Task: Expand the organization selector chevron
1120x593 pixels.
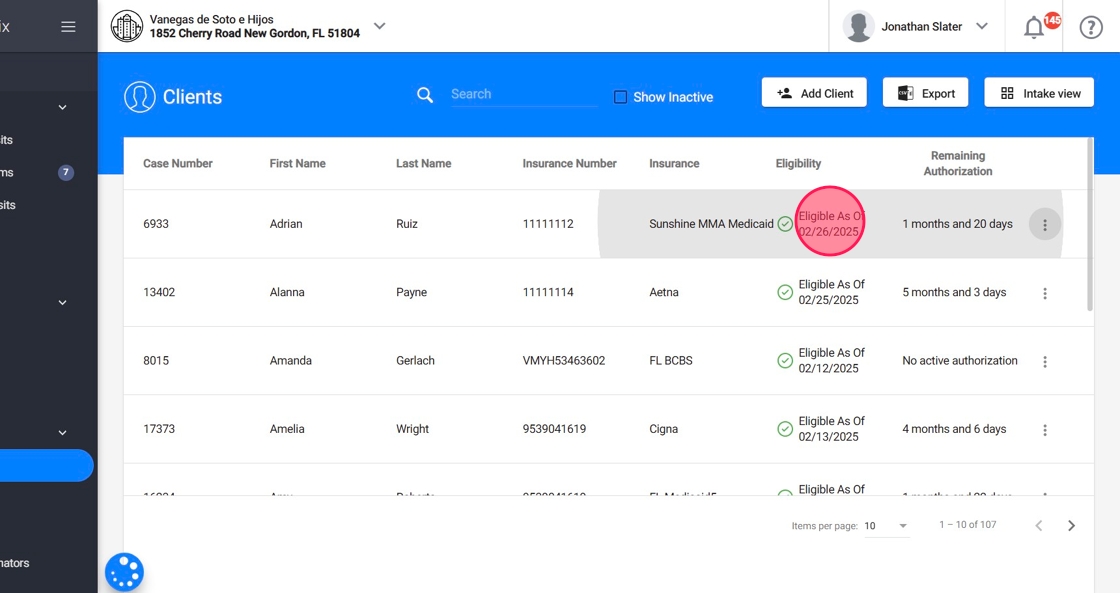Action: (x=380, y=26)
